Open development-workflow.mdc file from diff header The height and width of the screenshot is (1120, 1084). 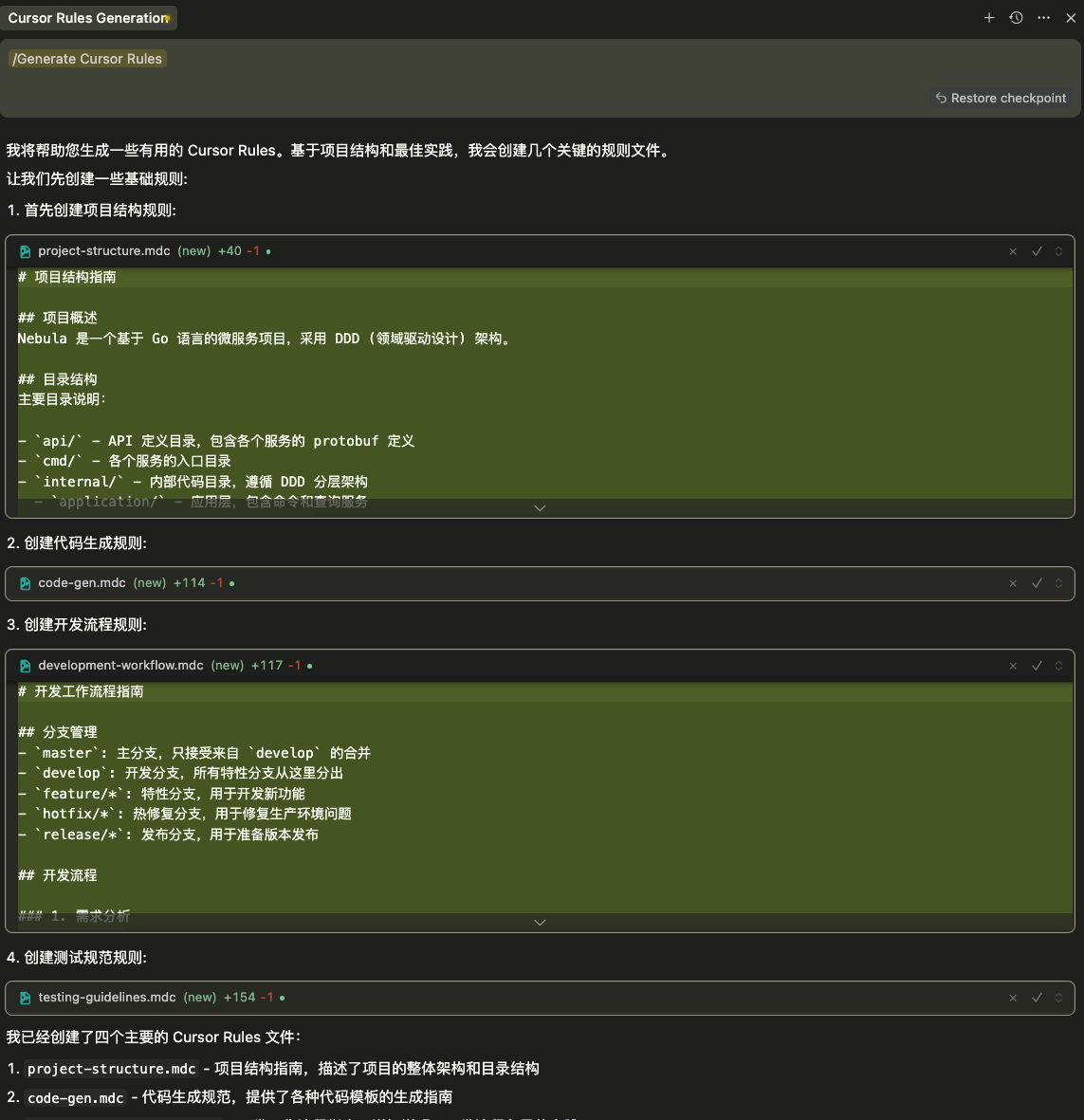click(x=120, y=665)
